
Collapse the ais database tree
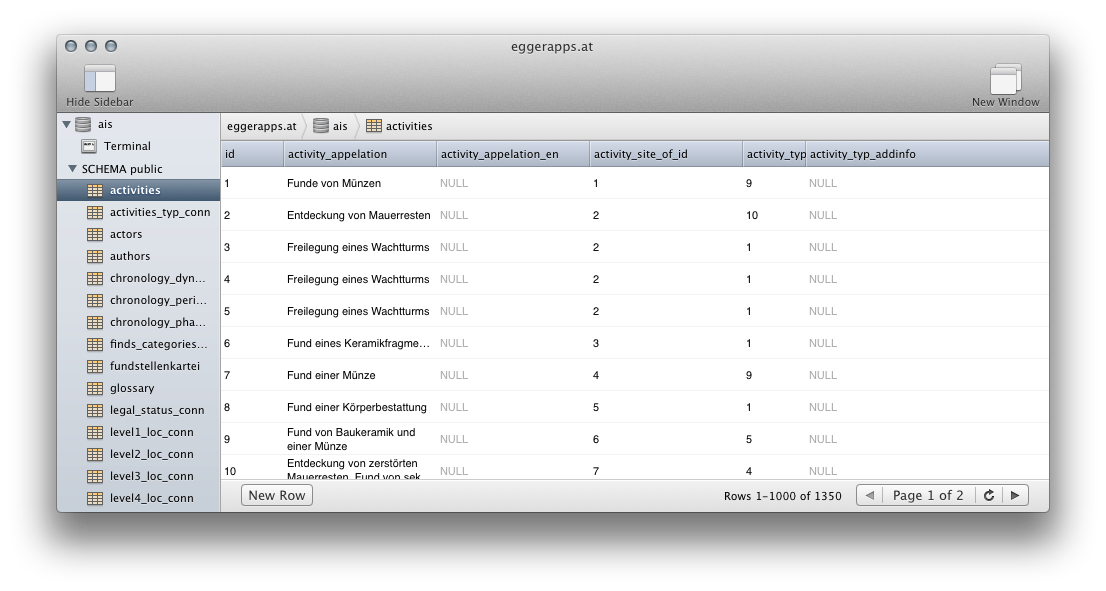(x=66, y=125)
